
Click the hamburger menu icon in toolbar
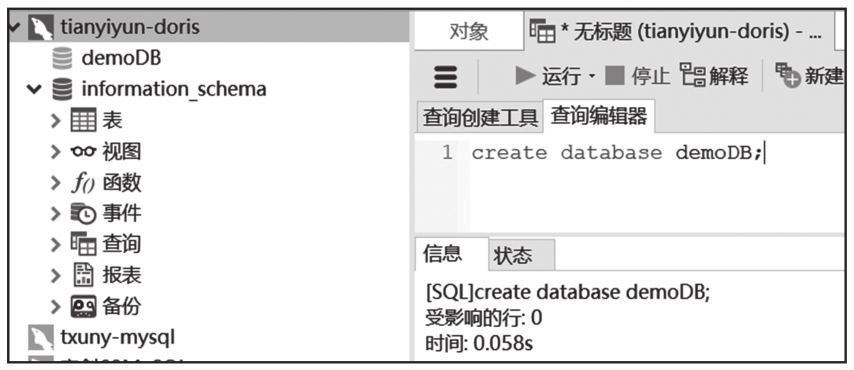446,77
